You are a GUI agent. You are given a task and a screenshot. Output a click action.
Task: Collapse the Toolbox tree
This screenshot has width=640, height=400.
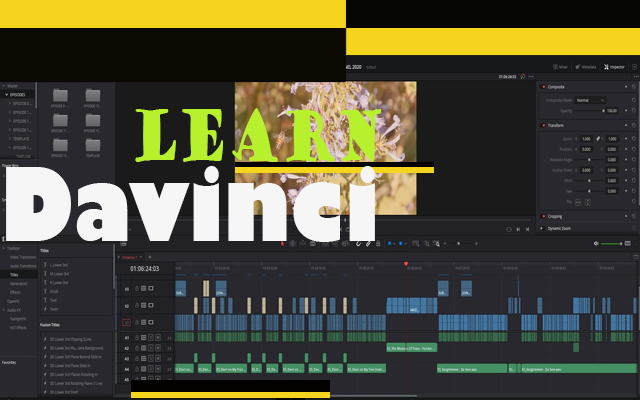click(4, 248)
